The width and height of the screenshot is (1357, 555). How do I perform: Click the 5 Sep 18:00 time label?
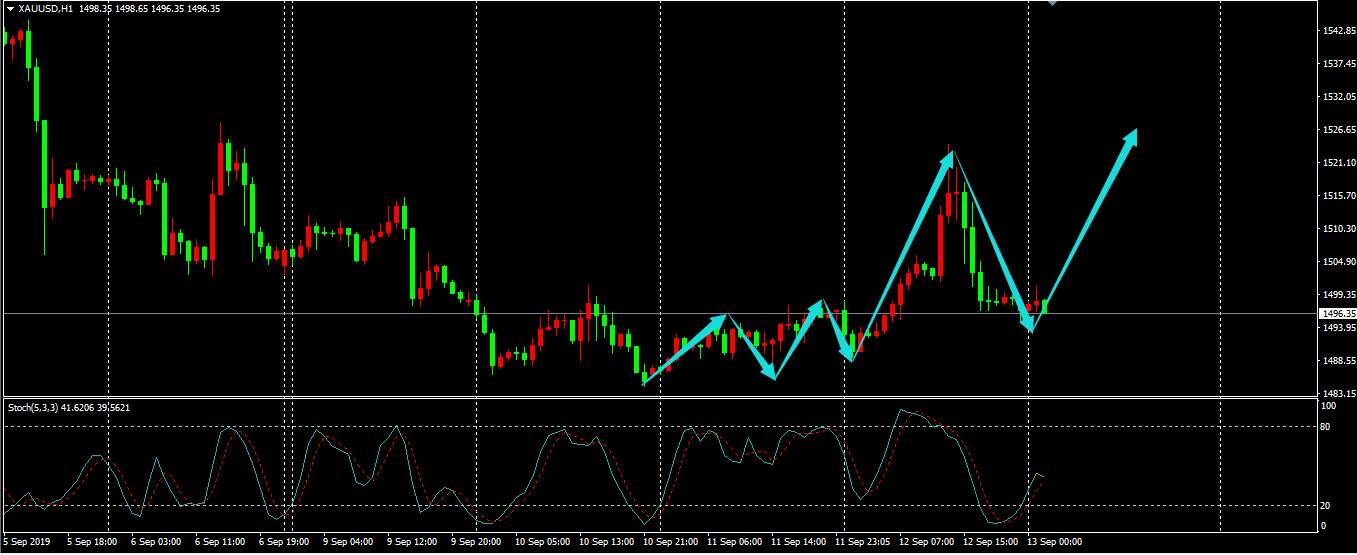90,542
